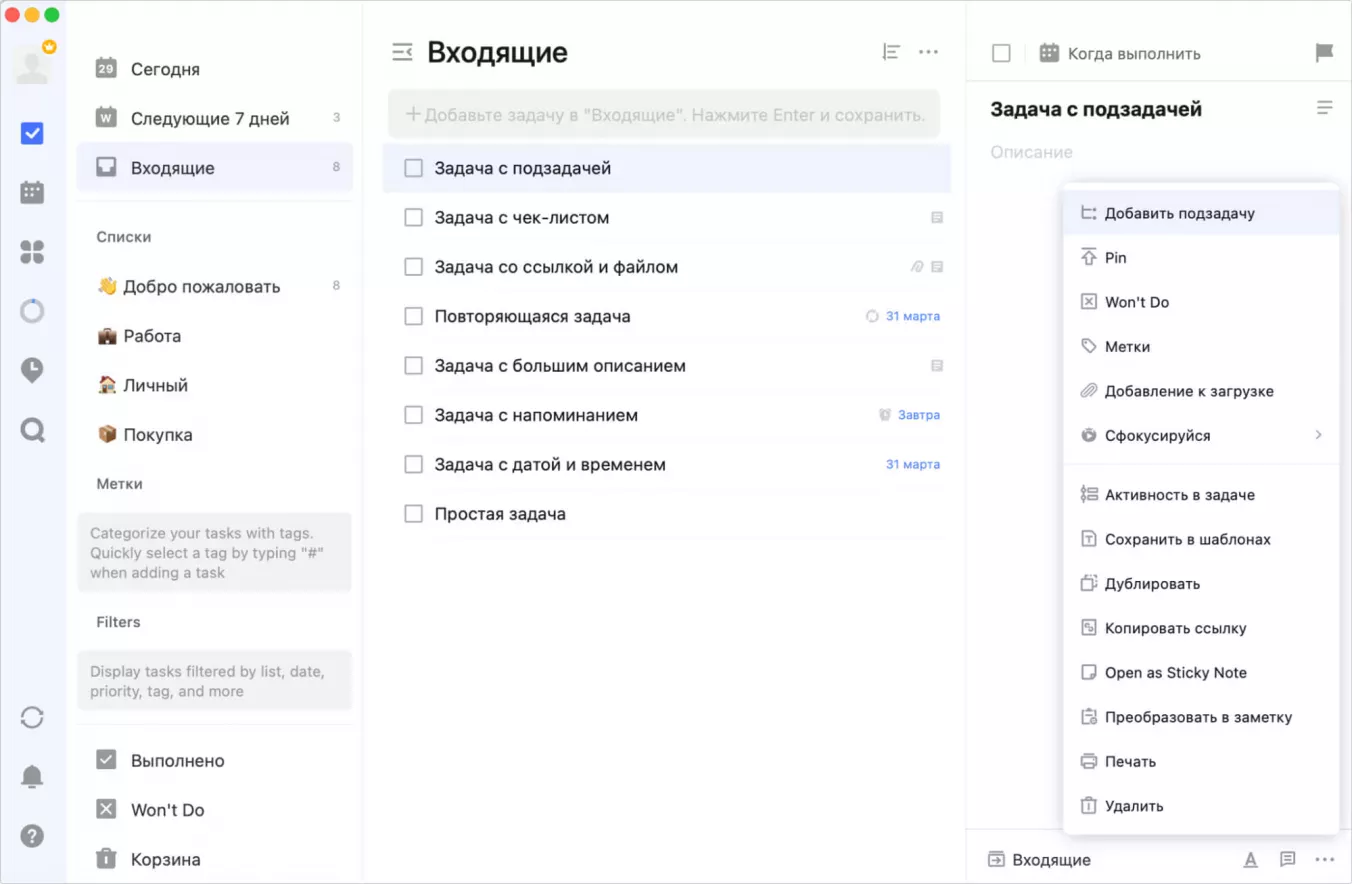1352x884 pixels.
Task: Open the Личный list
Action: coord(215,385)
